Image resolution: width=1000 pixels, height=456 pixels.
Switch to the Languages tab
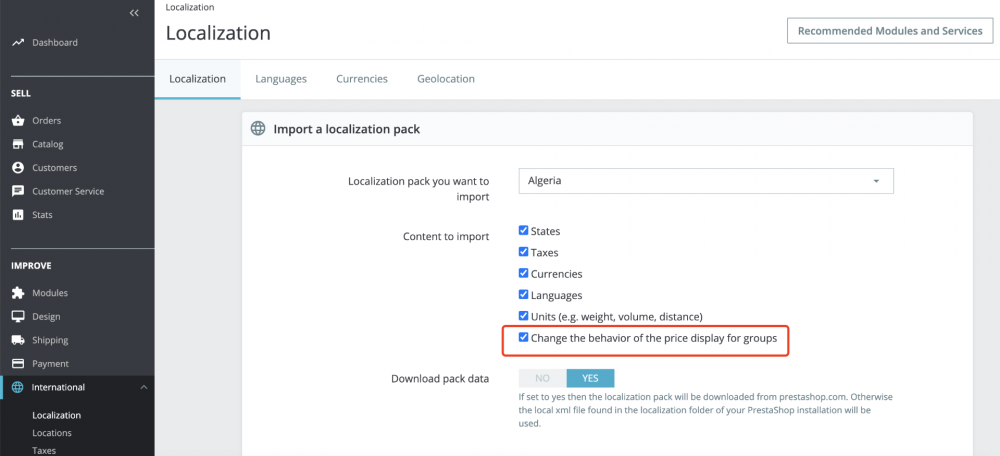tap(281, 78)
